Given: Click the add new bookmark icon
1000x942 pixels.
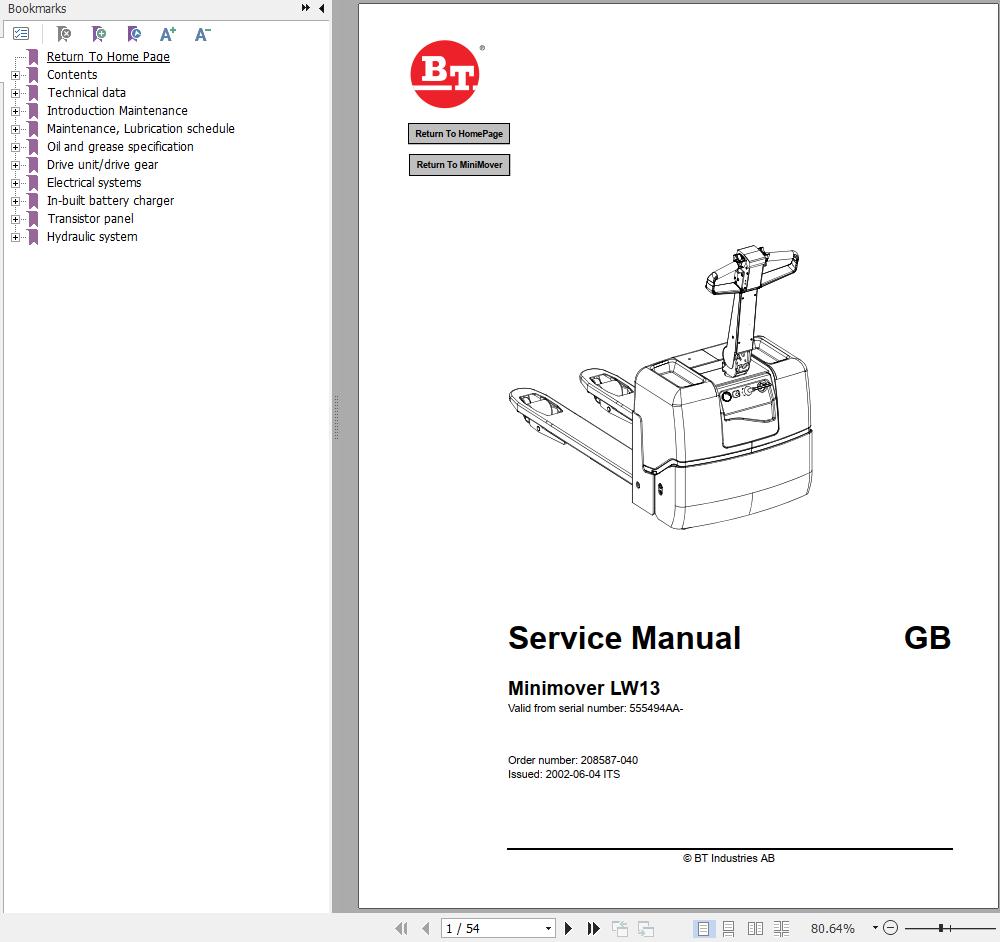Looking at the screenshot, I should [x=99, y=34].
